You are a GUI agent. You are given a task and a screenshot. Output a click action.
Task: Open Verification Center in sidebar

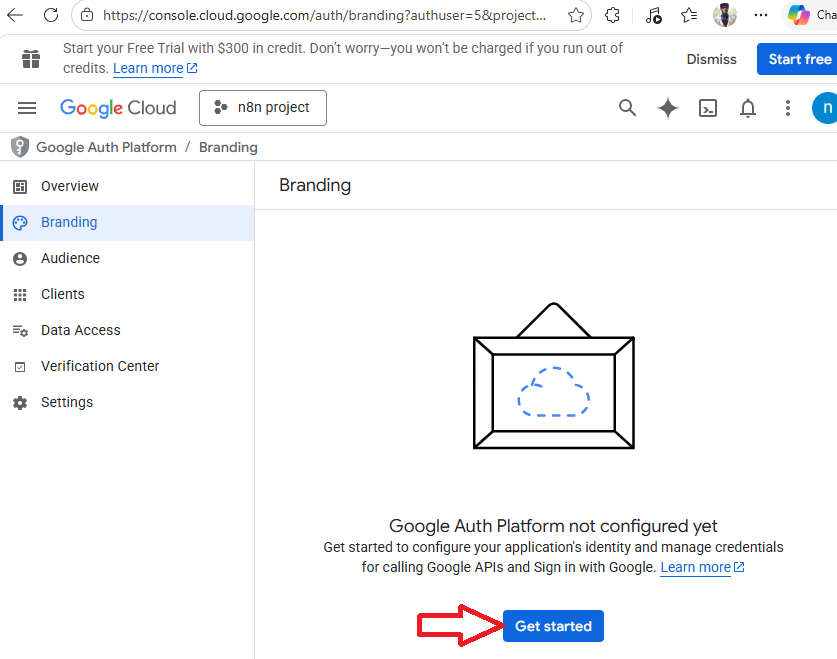[99, 366]
